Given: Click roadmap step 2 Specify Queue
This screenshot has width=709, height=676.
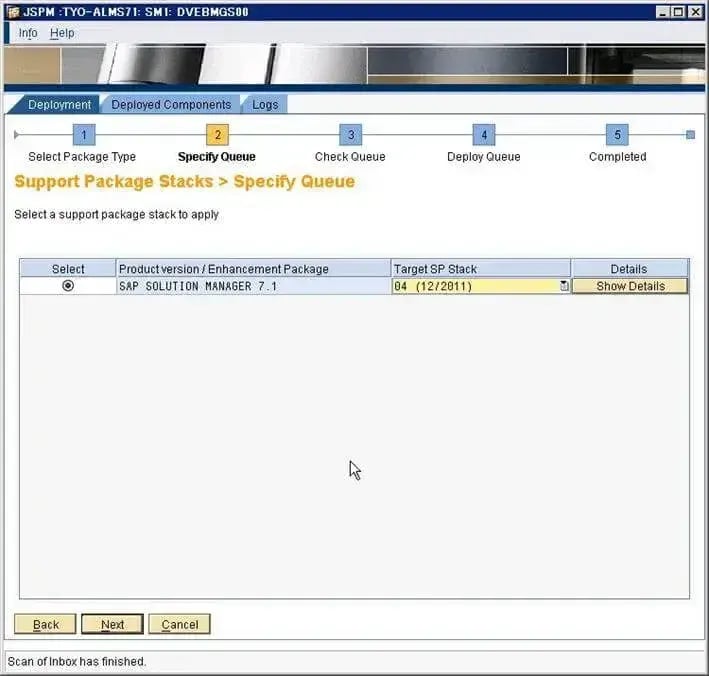Looking at the screenshot, I should click(217, 135).
